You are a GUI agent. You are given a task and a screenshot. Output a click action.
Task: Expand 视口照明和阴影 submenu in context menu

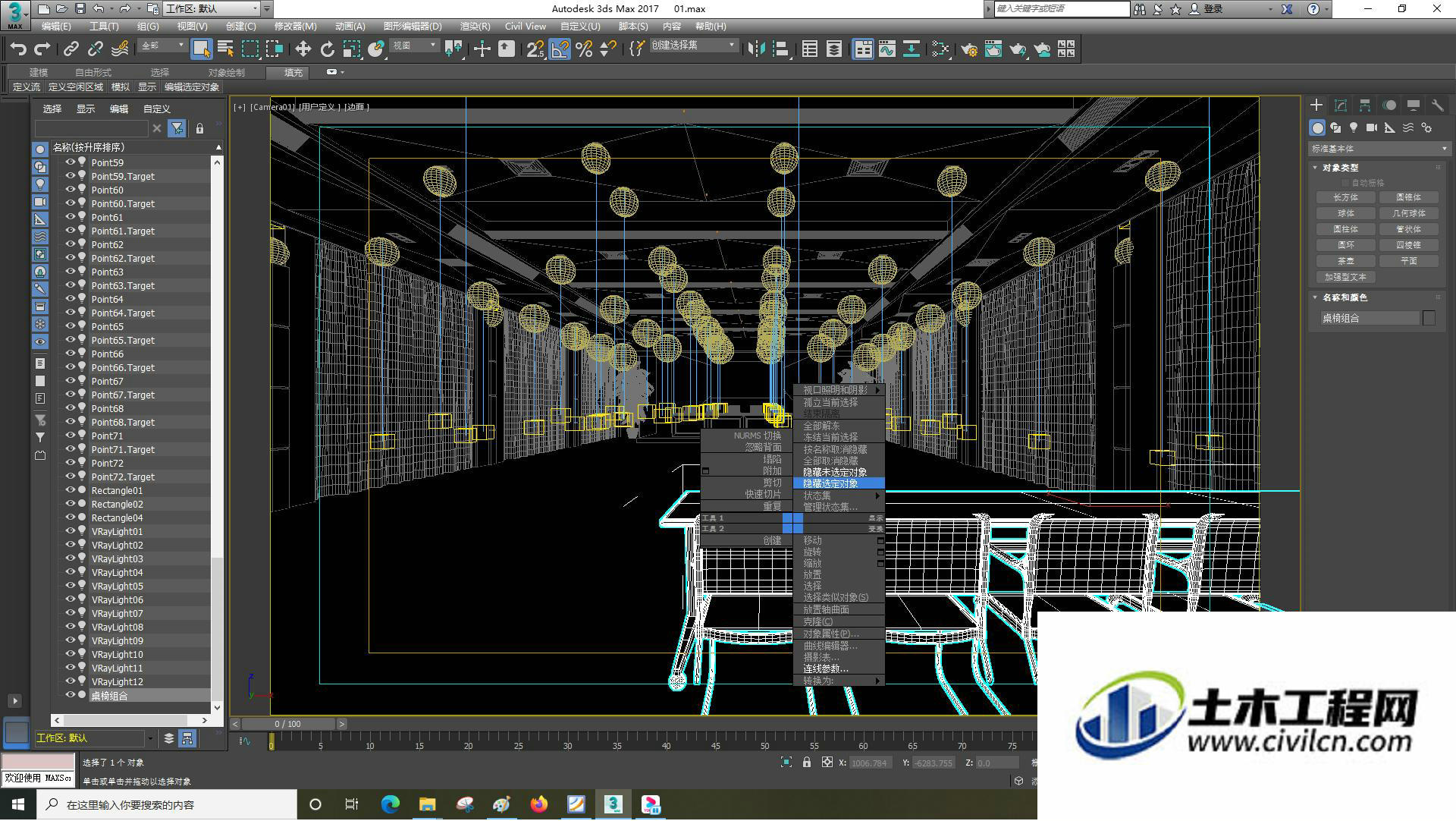tap(839, 390)
